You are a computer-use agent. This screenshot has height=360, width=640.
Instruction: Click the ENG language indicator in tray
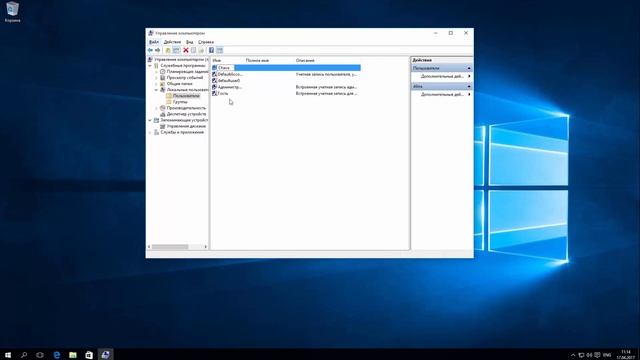point(607,355)
